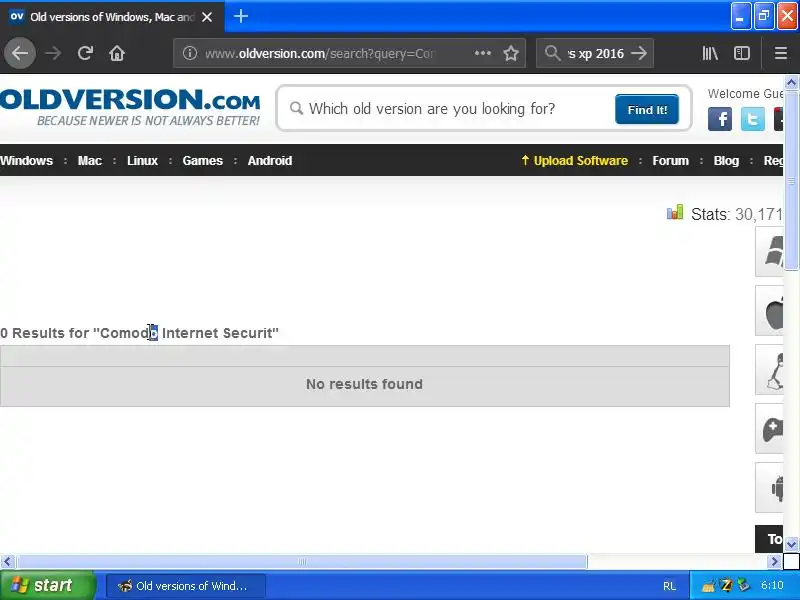Click the 0 Results for heading

click(139, 333)
